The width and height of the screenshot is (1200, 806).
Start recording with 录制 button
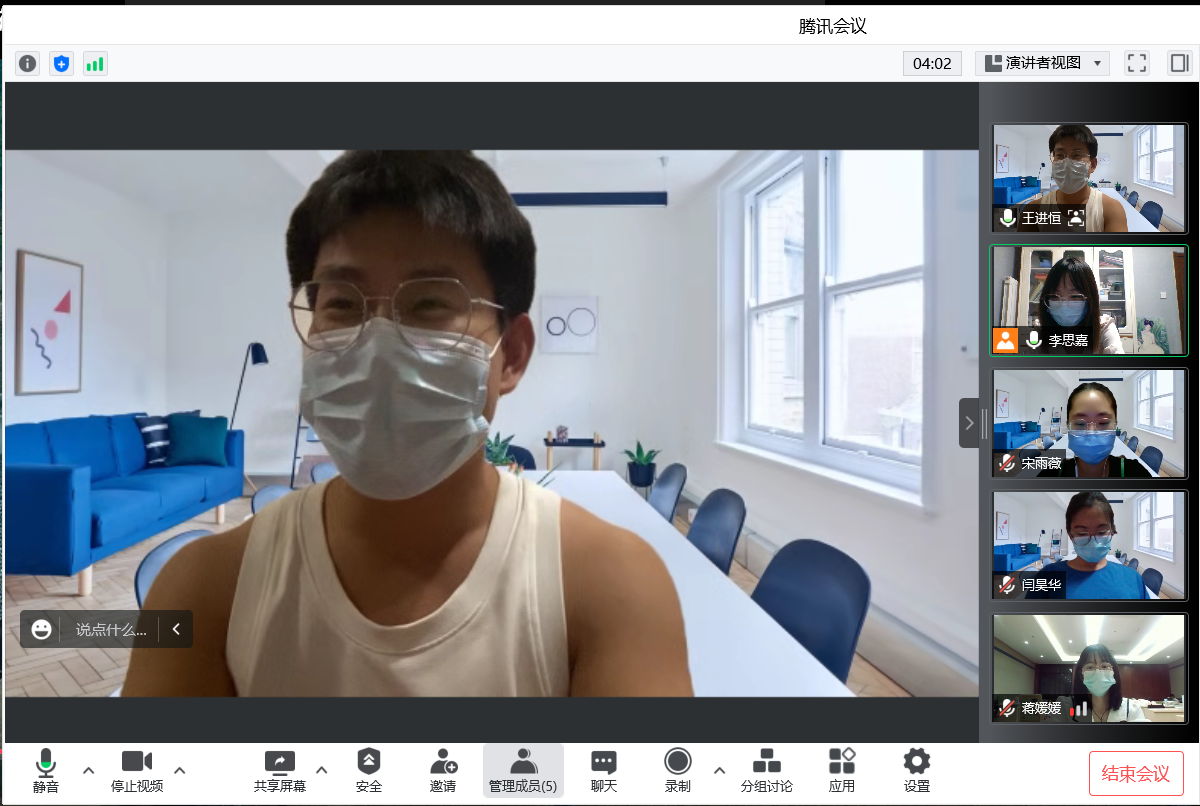coord(678,770)
